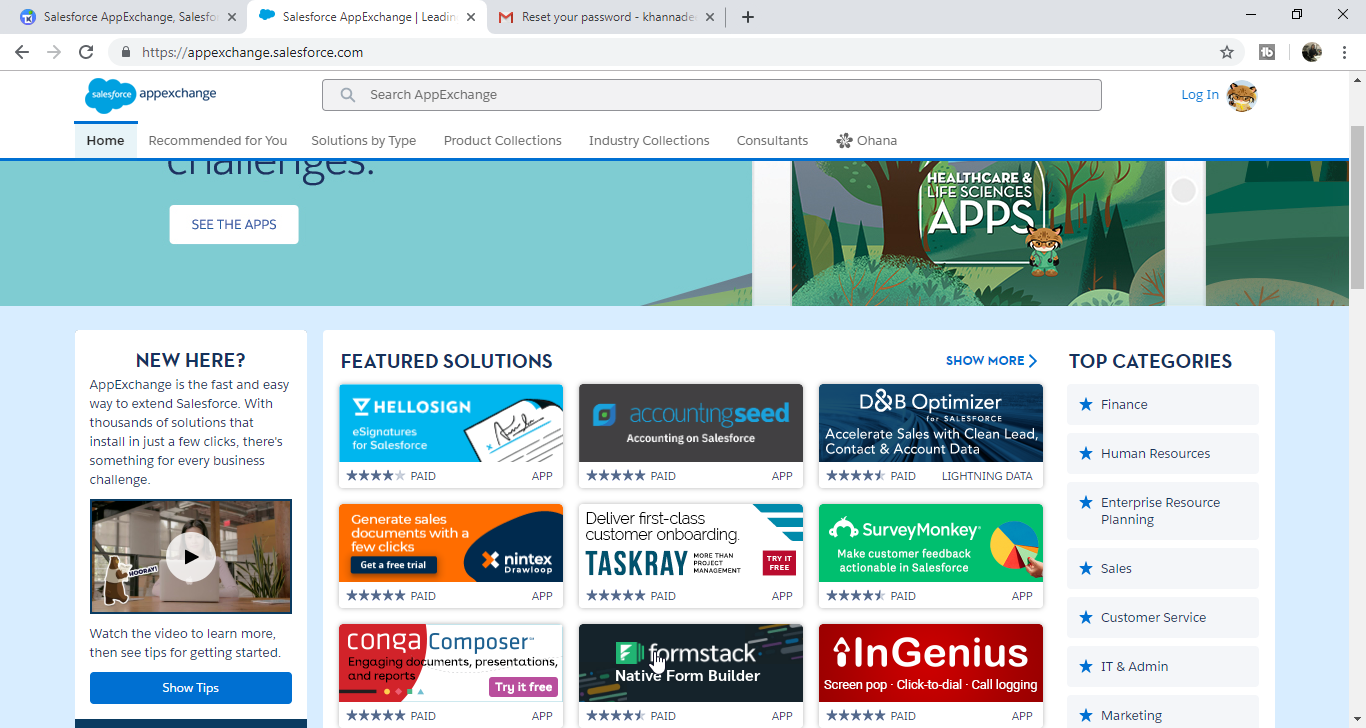Close the first Salesforce AppExchange tab
This screenshot has height=728, width=1366.
tap(232, 17)
